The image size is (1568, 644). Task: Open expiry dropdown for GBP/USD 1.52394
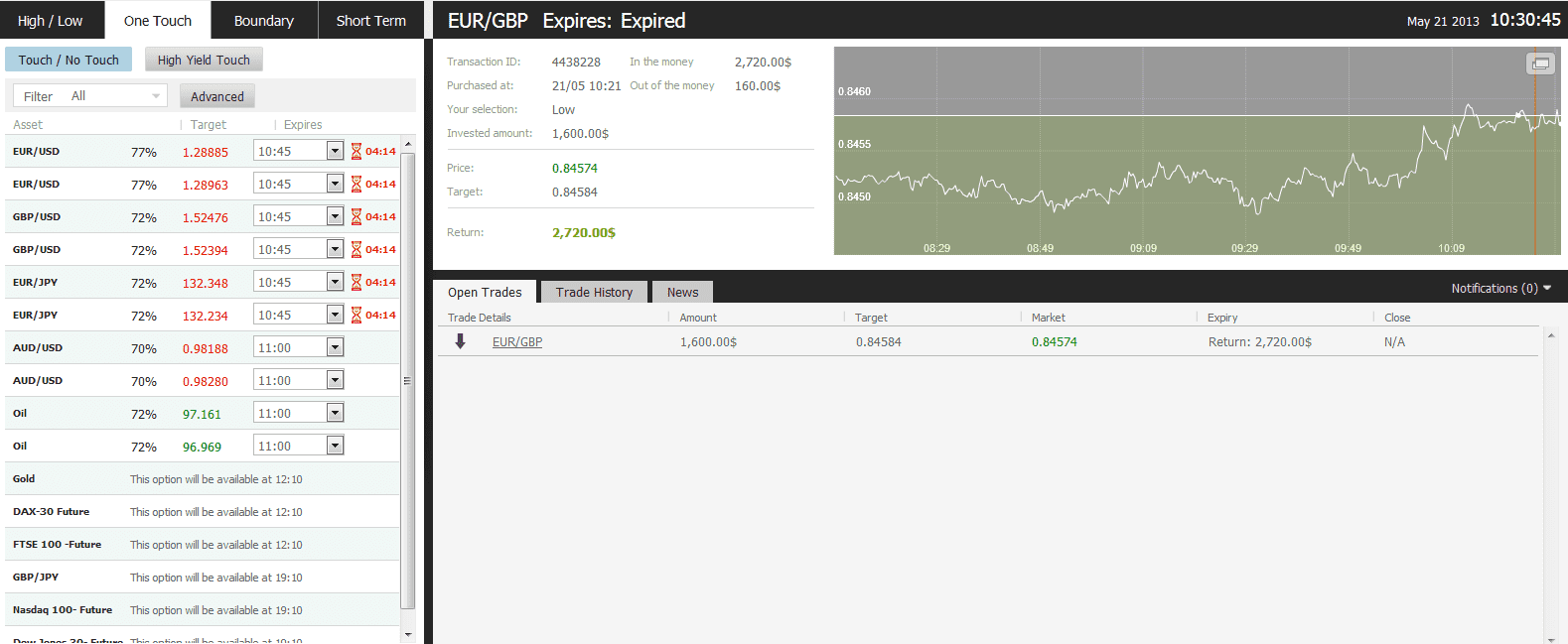click(x=335, y=249)
